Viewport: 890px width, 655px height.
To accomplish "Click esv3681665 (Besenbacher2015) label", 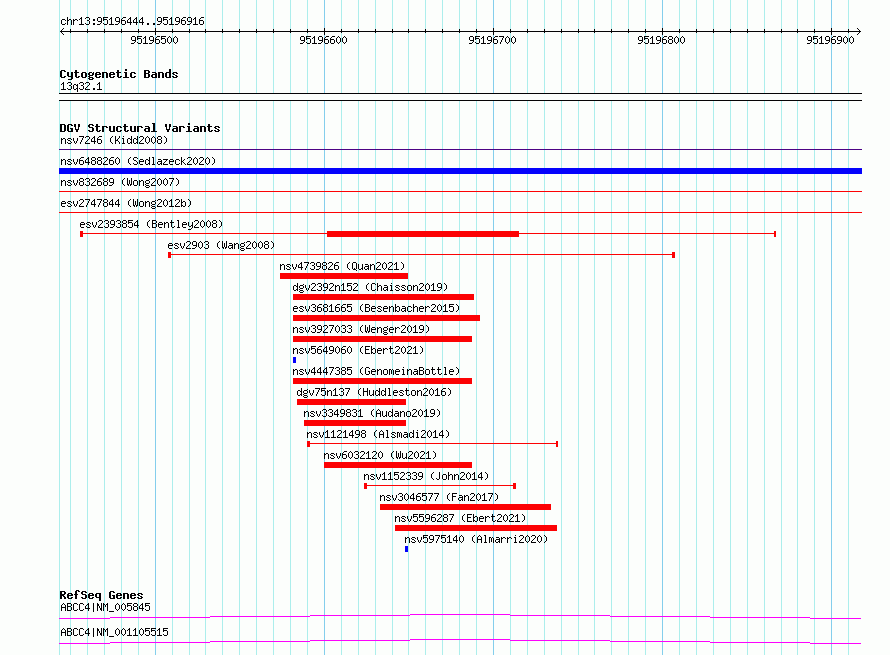I will (x=376, y=308).
